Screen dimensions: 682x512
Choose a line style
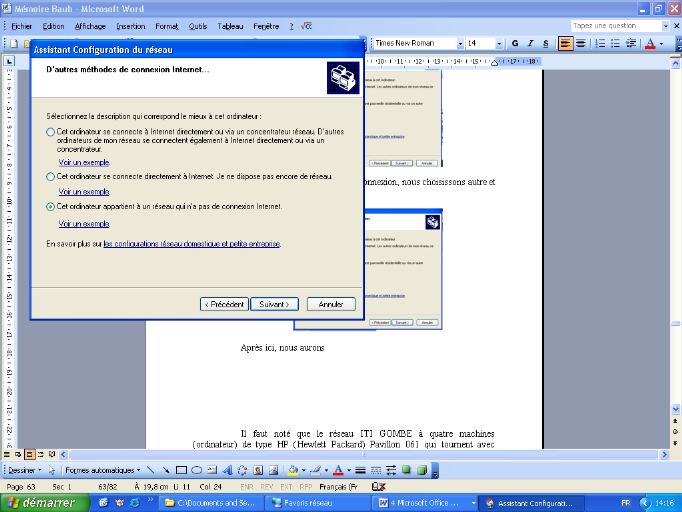coord(360,470)
